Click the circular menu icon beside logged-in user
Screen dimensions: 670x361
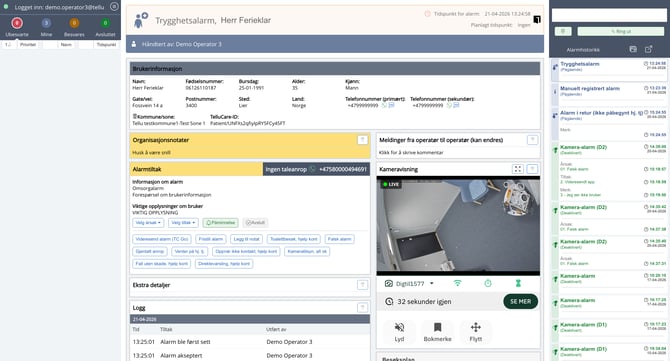114,6
